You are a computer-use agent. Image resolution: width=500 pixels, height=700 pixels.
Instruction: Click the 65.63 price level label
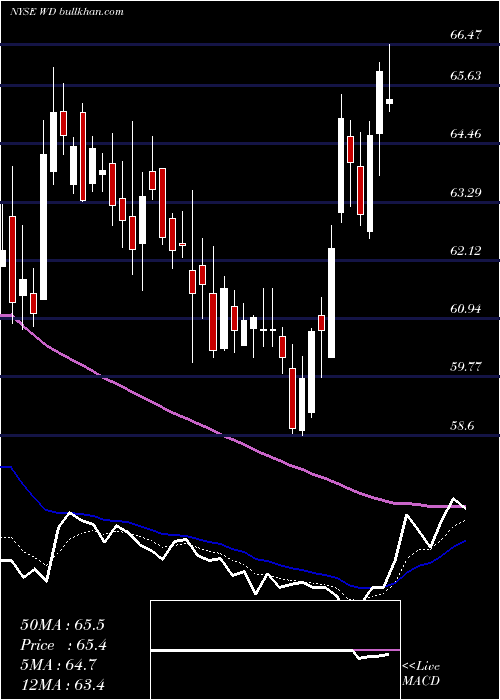[x=466, y=75]
